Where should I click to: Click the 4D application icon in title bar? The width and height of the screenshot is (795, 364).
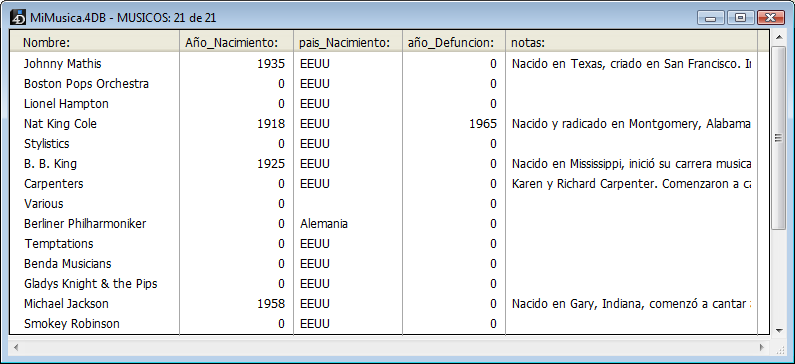(18, 17)
